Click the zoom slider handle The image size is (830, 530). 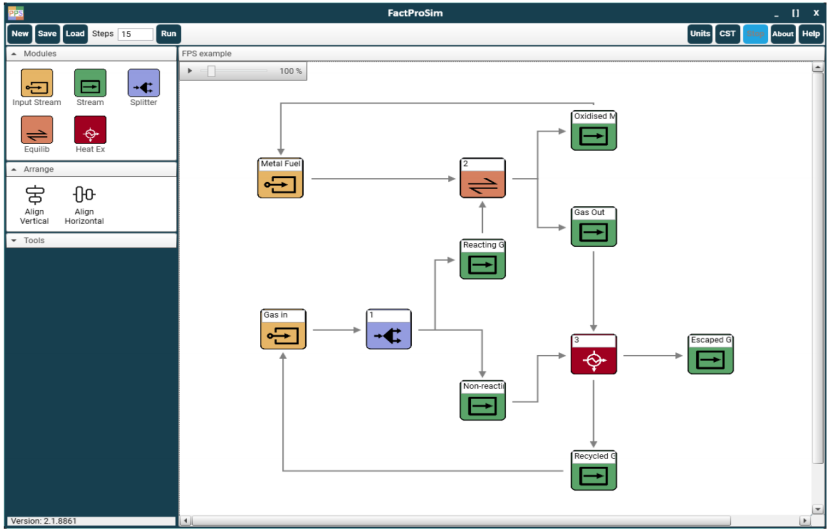(211, 71)
